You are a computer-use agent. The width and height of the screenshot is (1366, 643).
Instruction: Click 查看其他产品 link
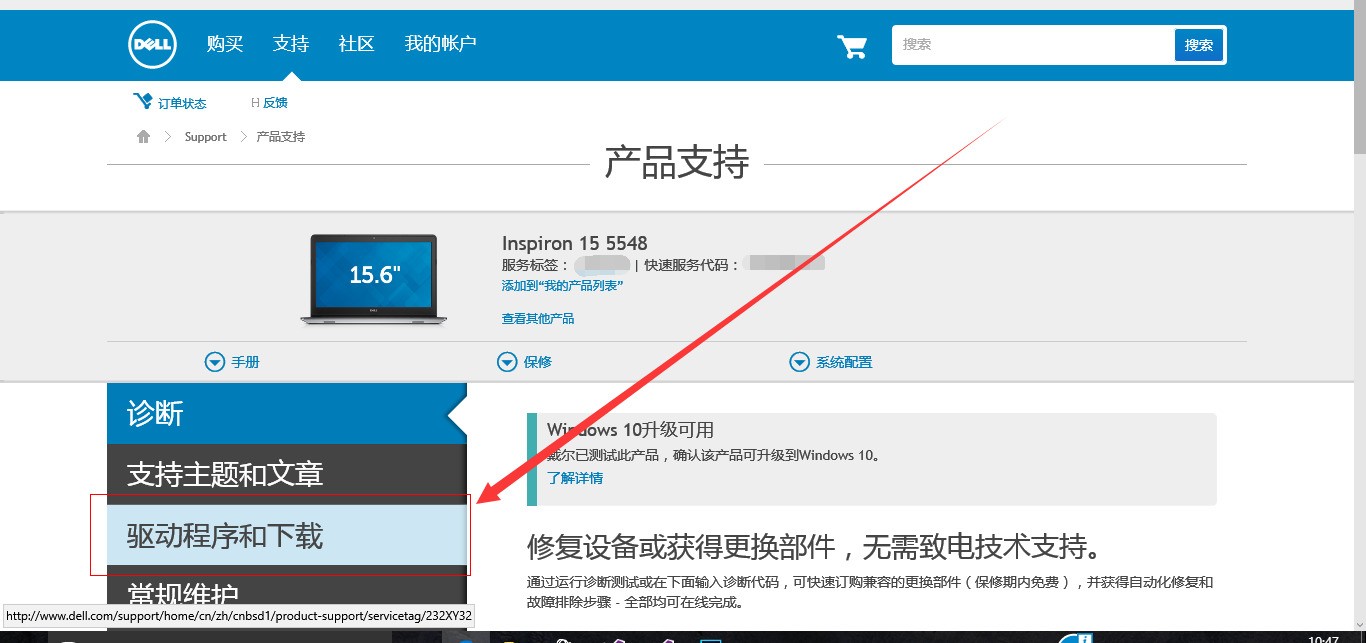pos(538,319)
